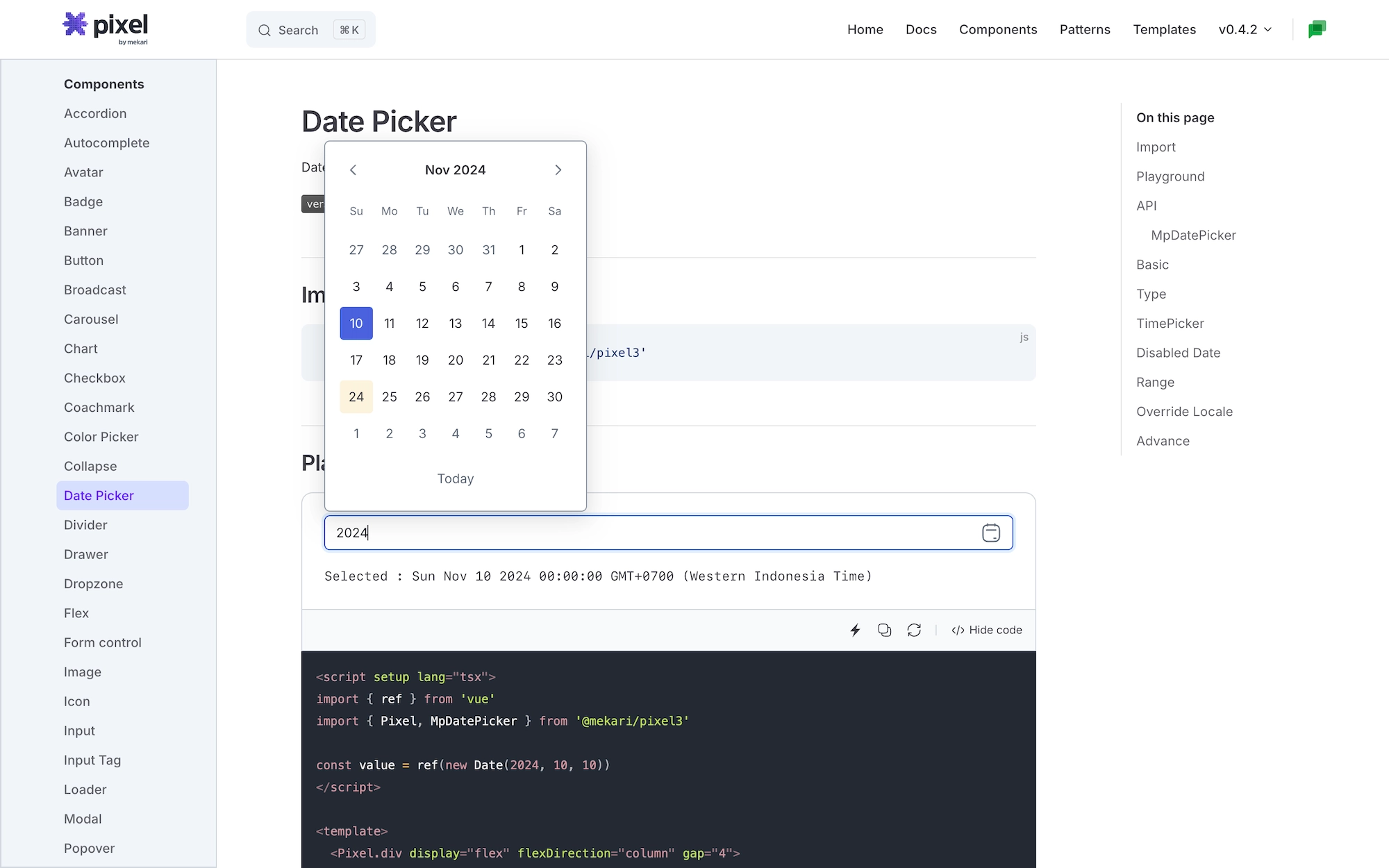This screenshot has width=1389, height=868.
Task: Open Carousel in the sidebar
Action: tap(91, 319)
